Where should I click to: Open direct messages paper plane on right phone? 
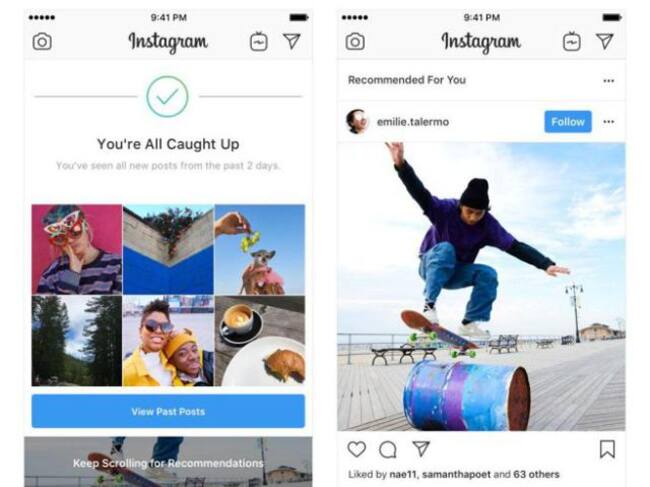605,41
